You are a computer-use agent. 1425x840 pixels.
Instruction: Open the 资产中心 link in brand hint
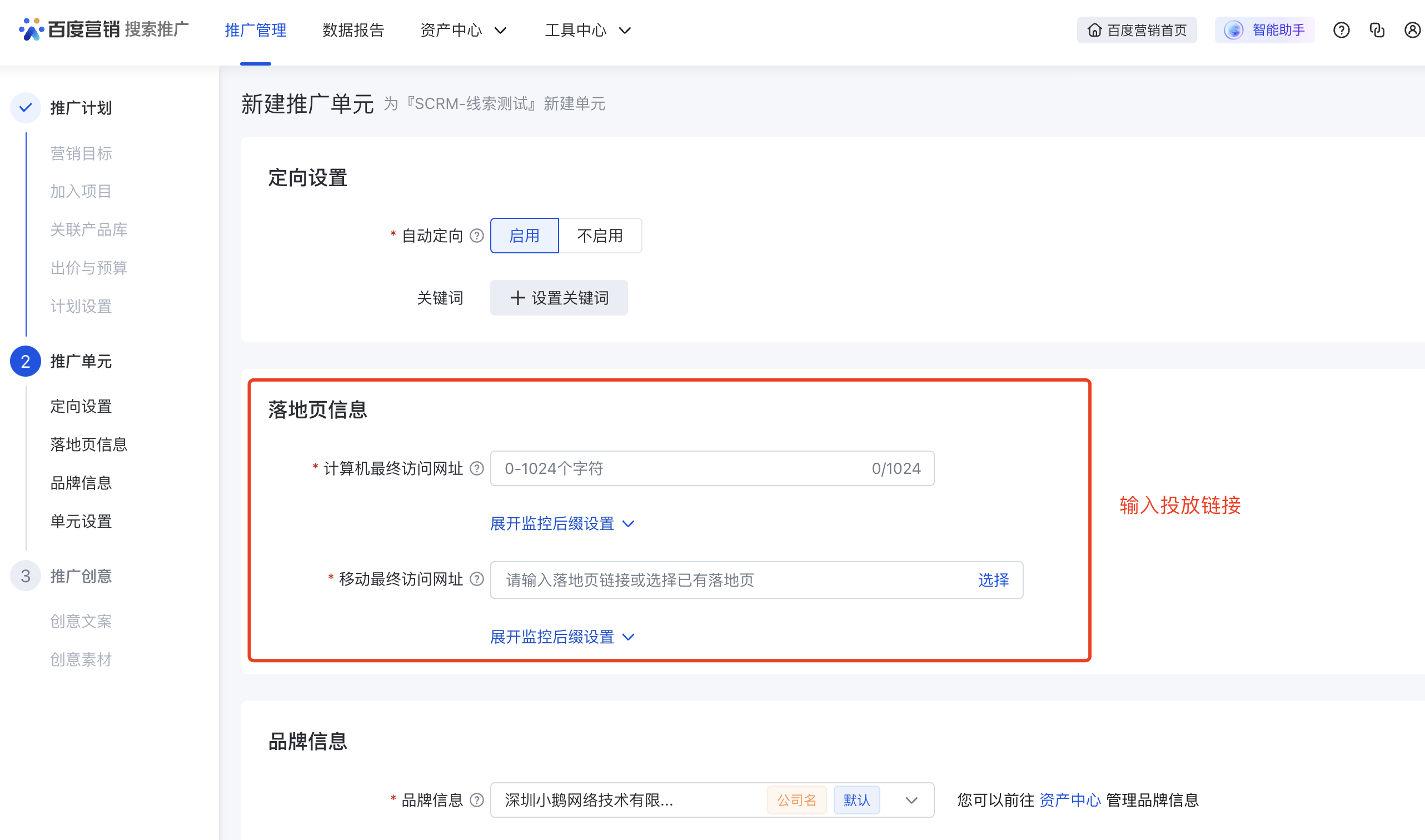1070,800
